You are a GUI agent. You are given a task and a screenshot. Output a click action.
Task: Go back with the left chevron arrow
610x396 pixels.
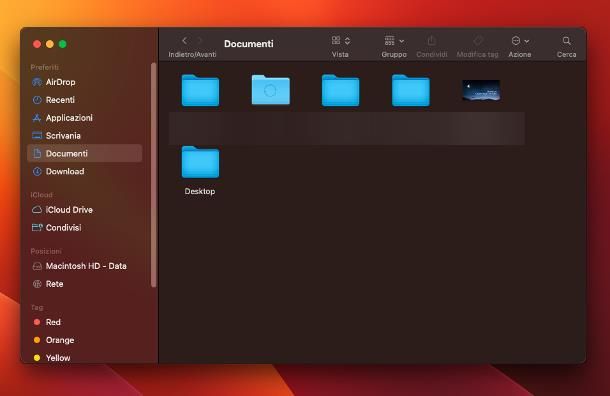184,40
